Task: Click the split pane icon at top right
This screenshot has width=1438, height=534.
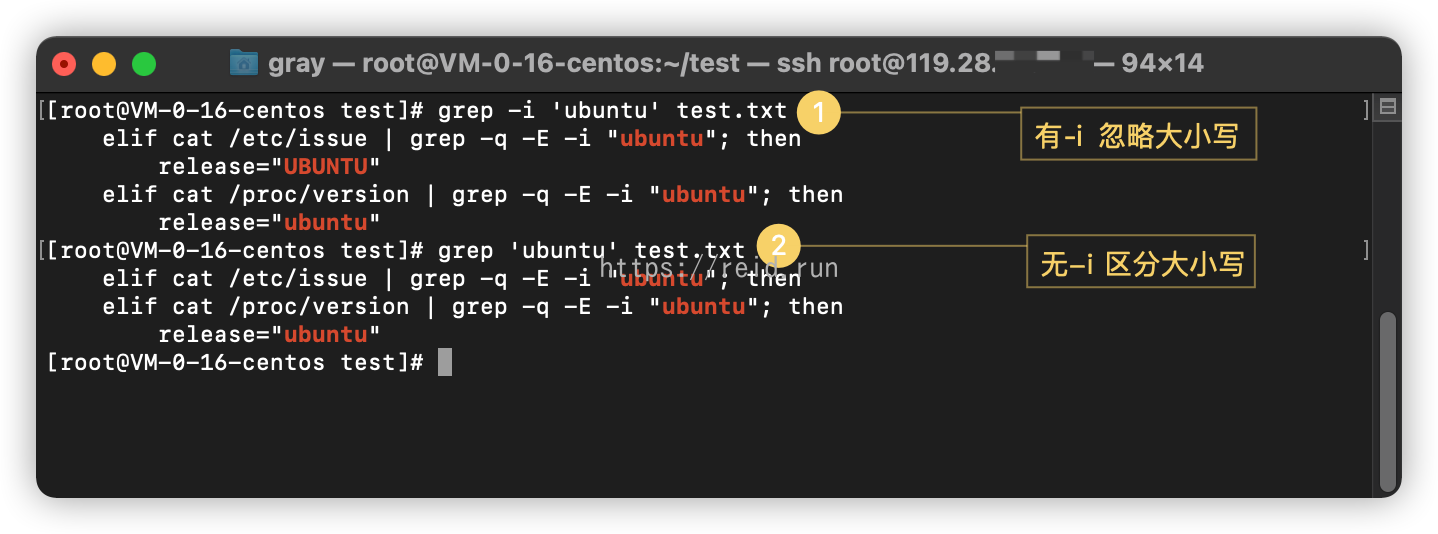Action: (x=1387, y=107)
